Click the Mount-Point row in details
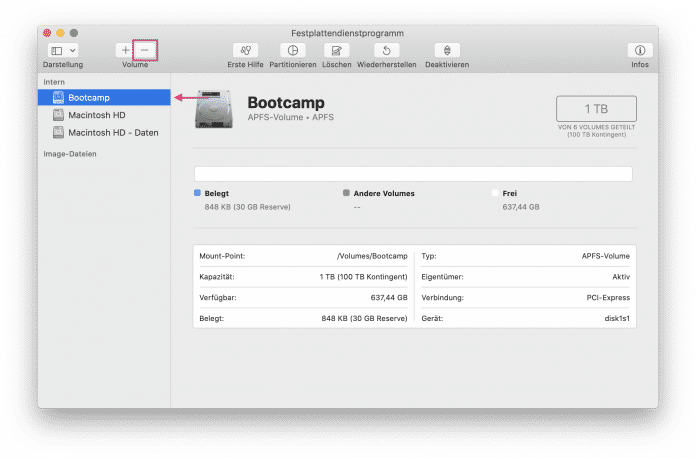Image resolution: width=696 pixels, height=458 pixels. click(x=302, y=256)
